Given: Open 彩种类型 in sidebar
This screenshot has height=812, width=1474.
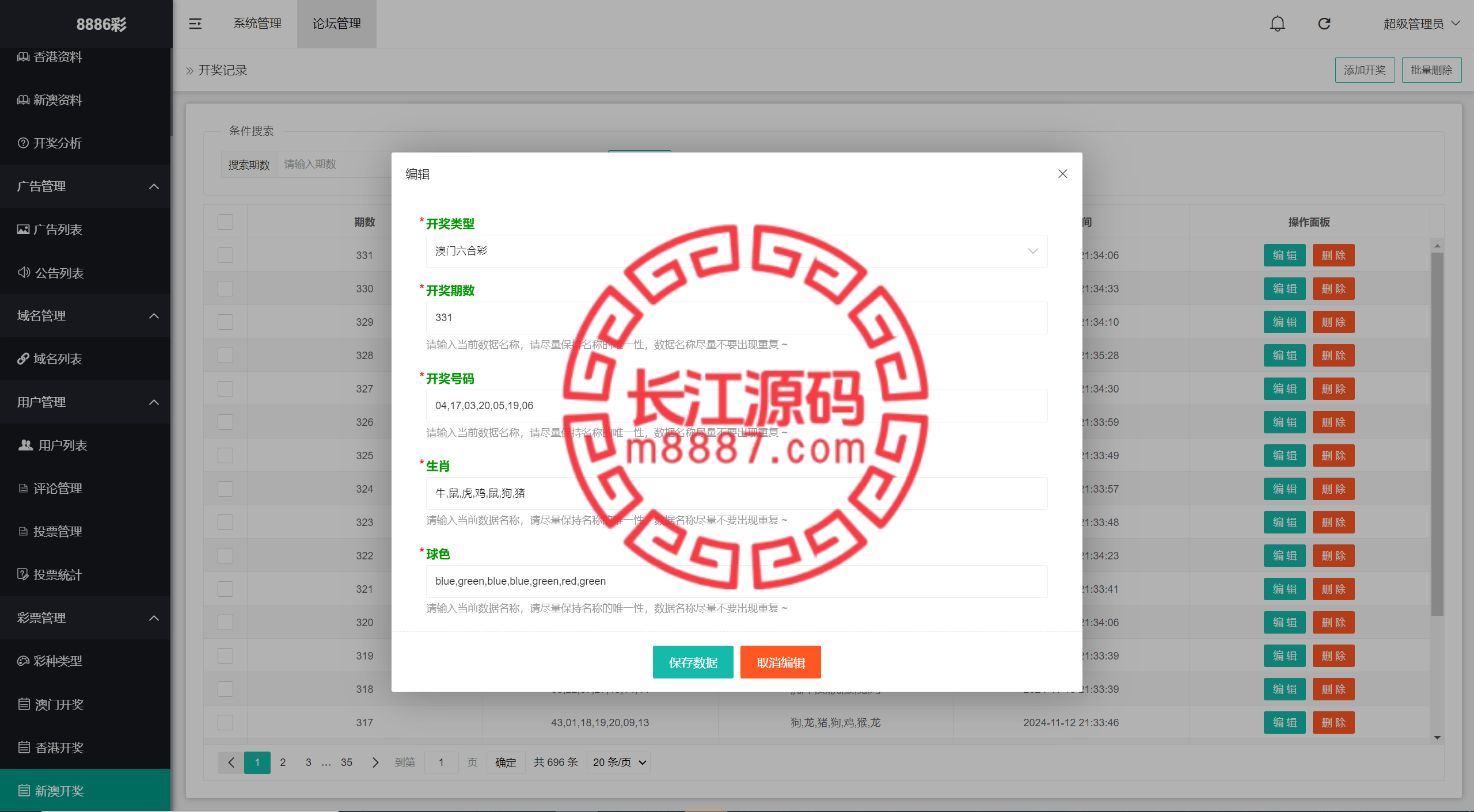Looking at the screenshot, I should (x=85, y=661).
